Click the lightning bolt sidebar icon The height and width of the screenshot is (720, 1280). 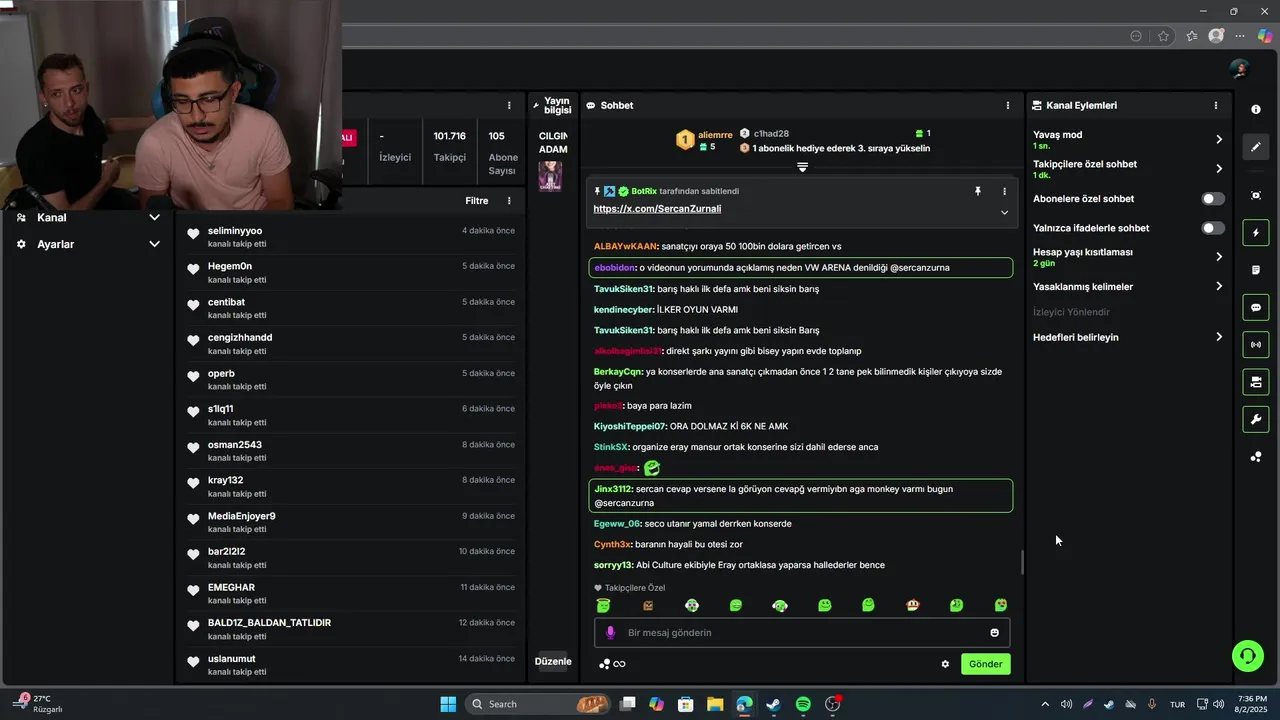tap(1256, 233)
